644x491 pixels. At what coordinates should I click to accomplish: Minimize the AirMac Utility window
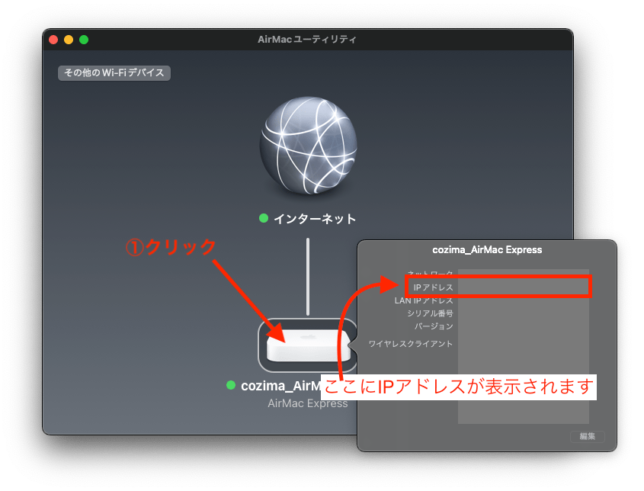coord(69,39)
